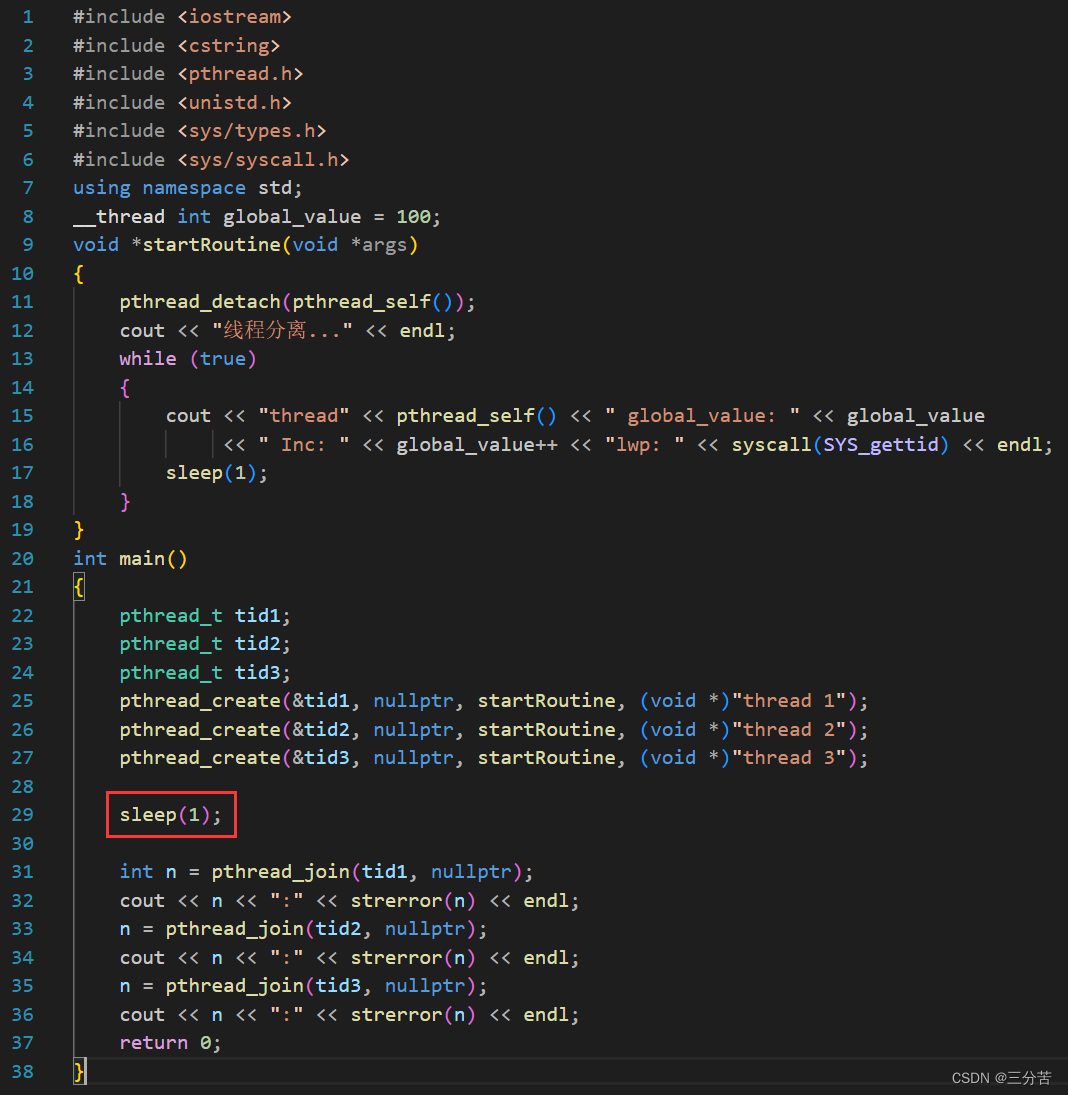Click line number 8 in the gutter
Screen dimensions: 1068x1095
(28, 216)
